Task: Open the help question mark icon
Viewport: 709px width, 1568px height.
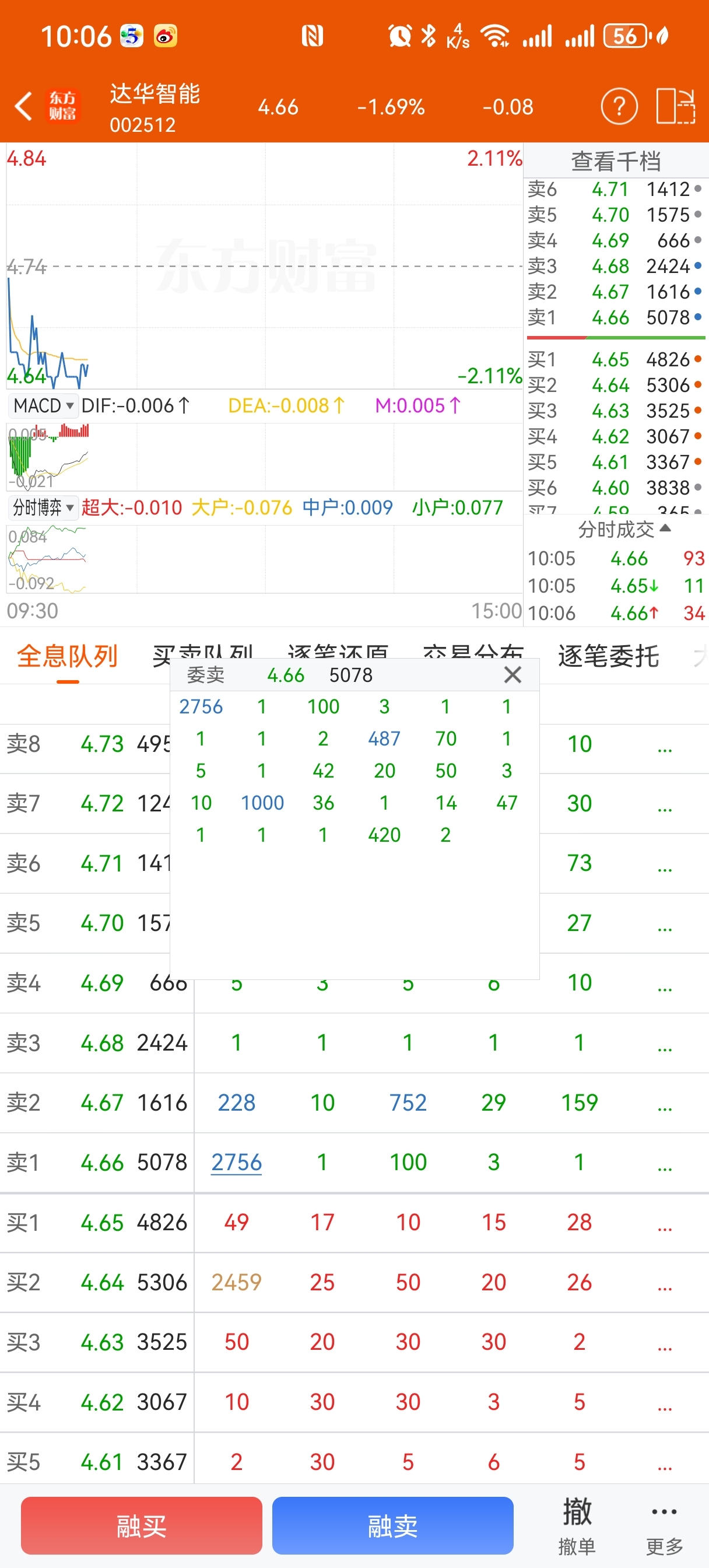Action: click(x=619, y=107)
